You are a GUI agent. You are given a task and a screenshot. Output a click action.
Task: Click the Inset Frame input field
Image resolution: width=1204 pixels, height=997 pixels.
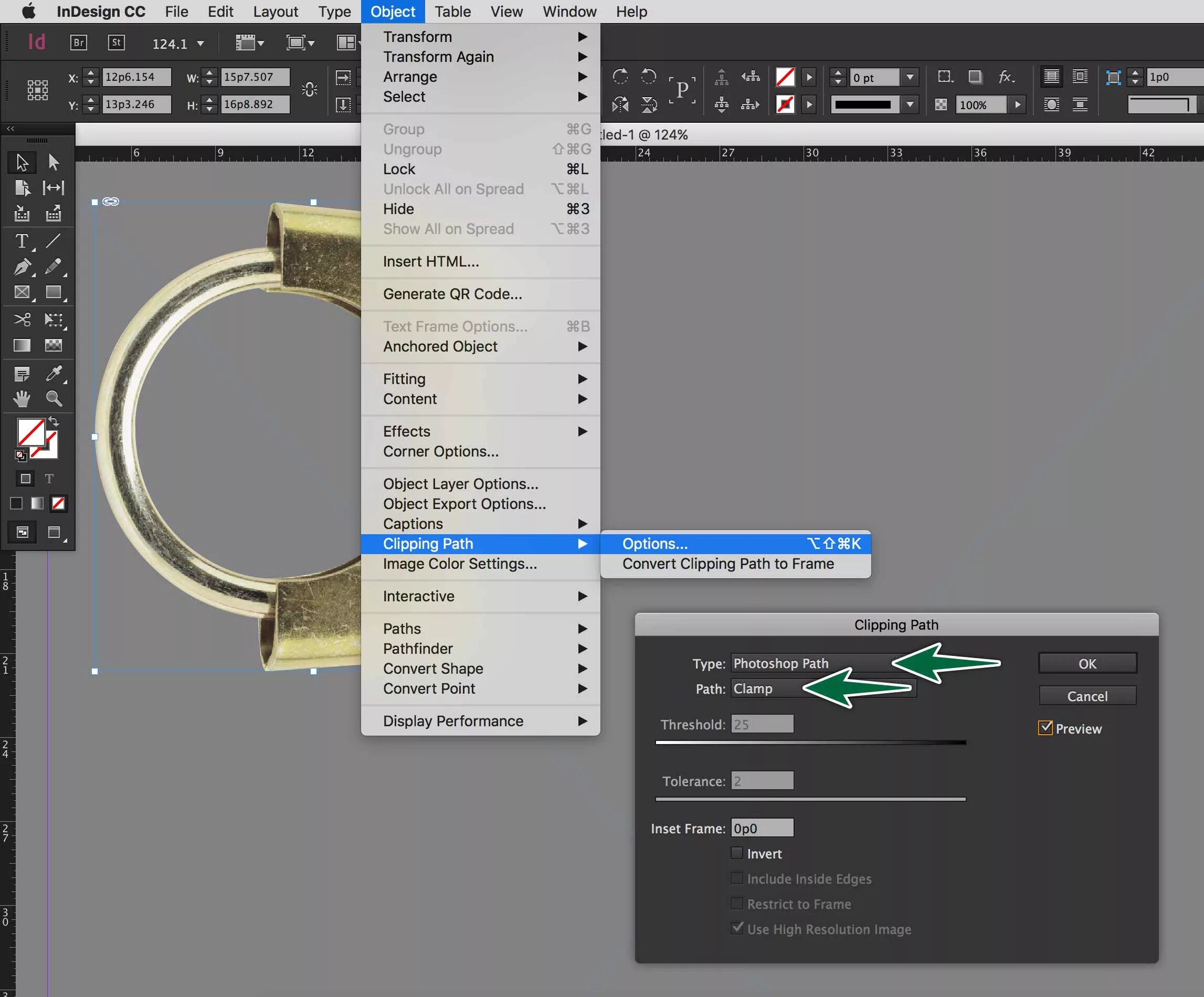coord(762,828)
